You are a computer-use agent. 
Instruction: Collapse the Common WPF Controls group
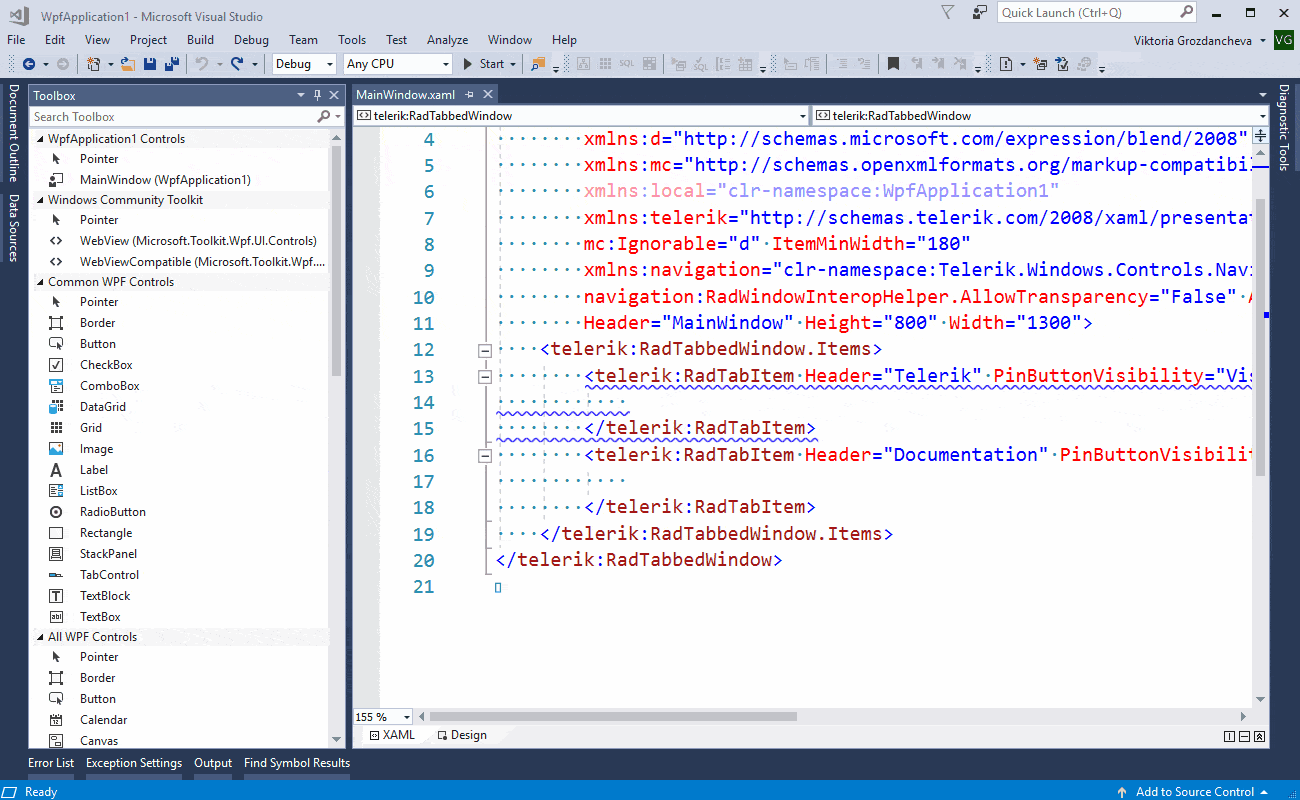point(39,282)
